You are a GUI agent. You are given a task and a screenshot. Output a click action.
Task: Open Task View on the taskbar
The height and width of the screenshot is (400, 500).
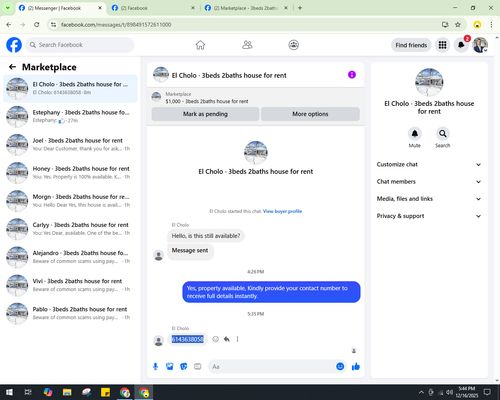(x=28, y=392)
